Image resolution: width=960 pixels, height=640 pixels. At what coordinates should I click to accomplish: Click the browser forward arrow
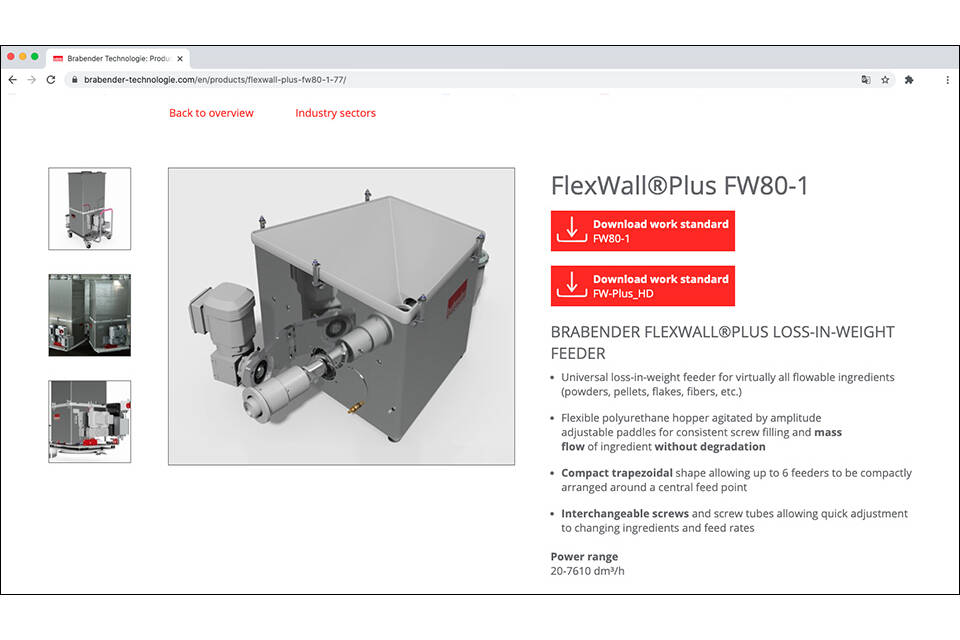pyautogui.click(x=31, y=80)
